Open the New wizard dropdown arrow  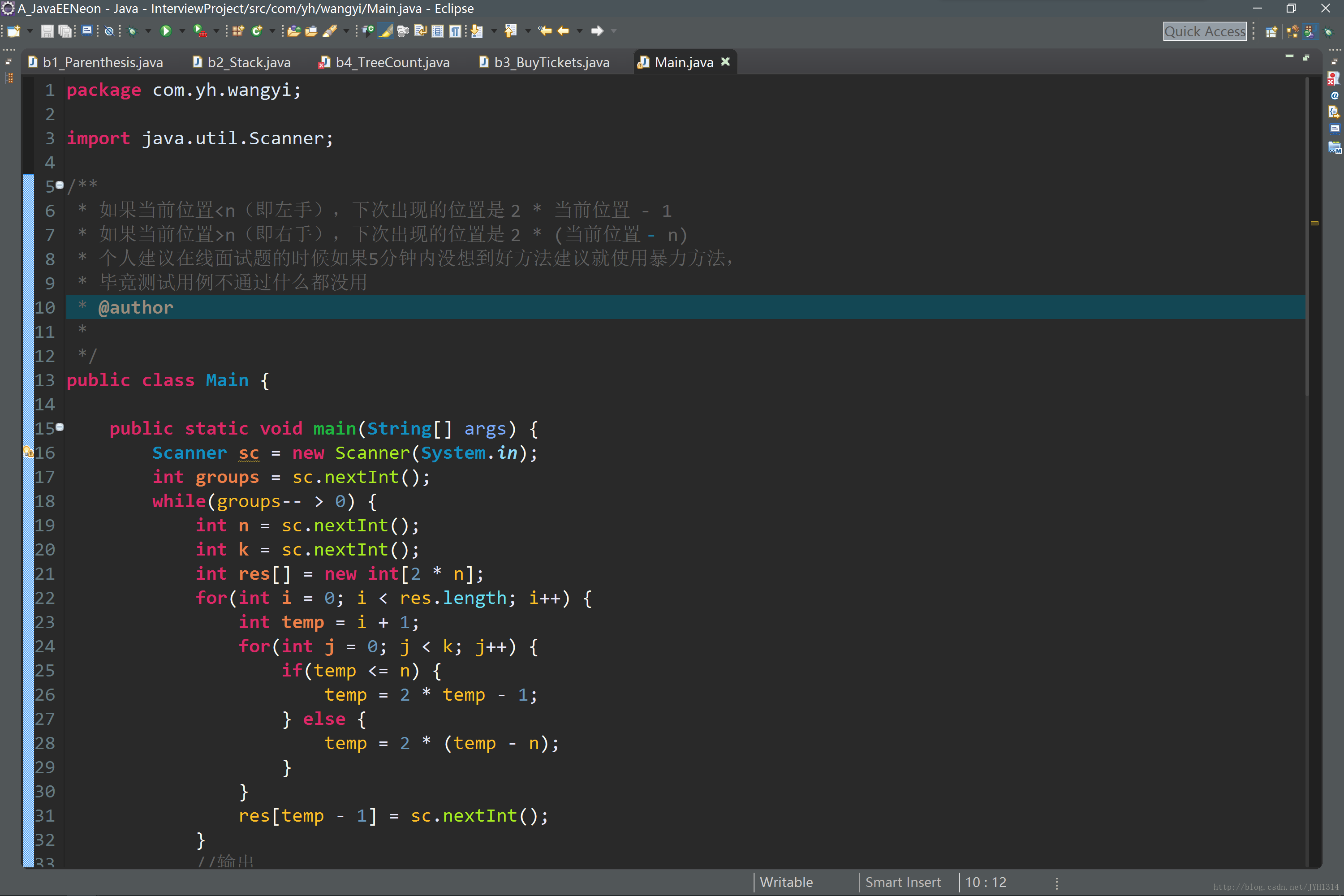coord(30,31)
